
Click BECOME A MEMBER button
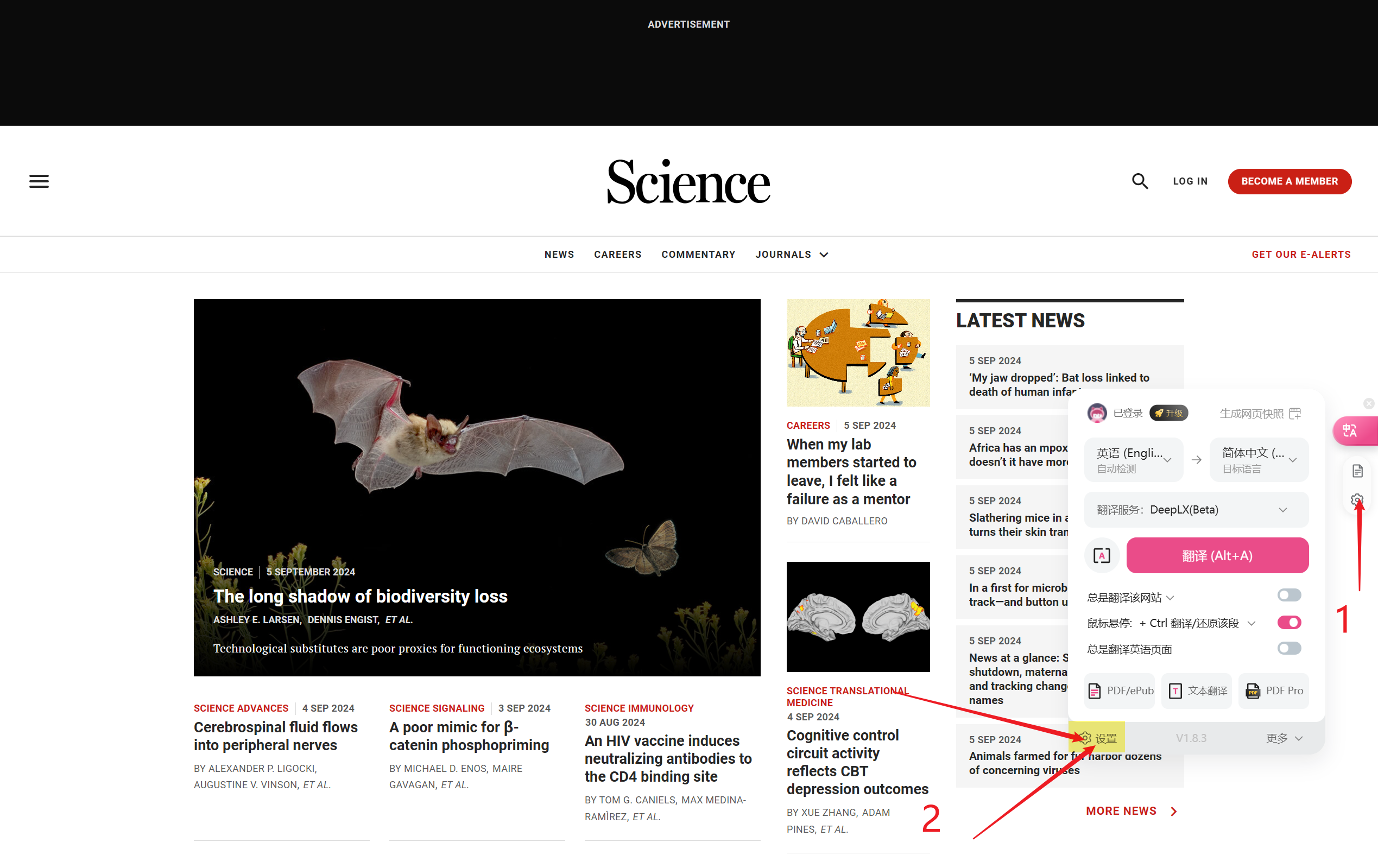tap(1289, 181)
